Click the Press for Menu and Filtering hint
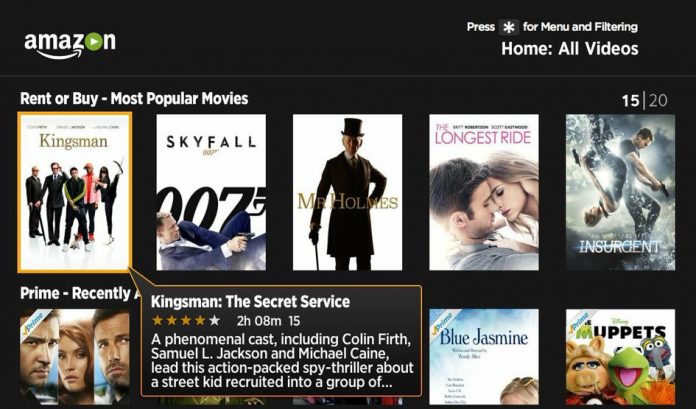The width and height of the screenshot is (696, 409). tap(552, 27)
